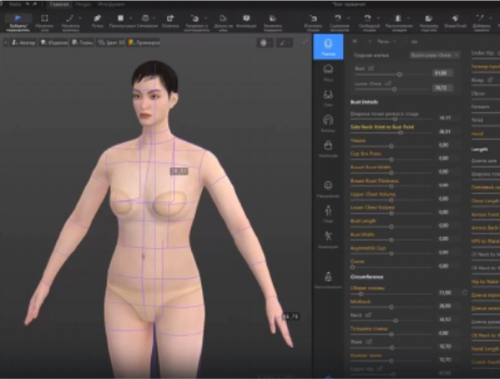Select the blue body size sidebar tab

[x=328, y=47]
